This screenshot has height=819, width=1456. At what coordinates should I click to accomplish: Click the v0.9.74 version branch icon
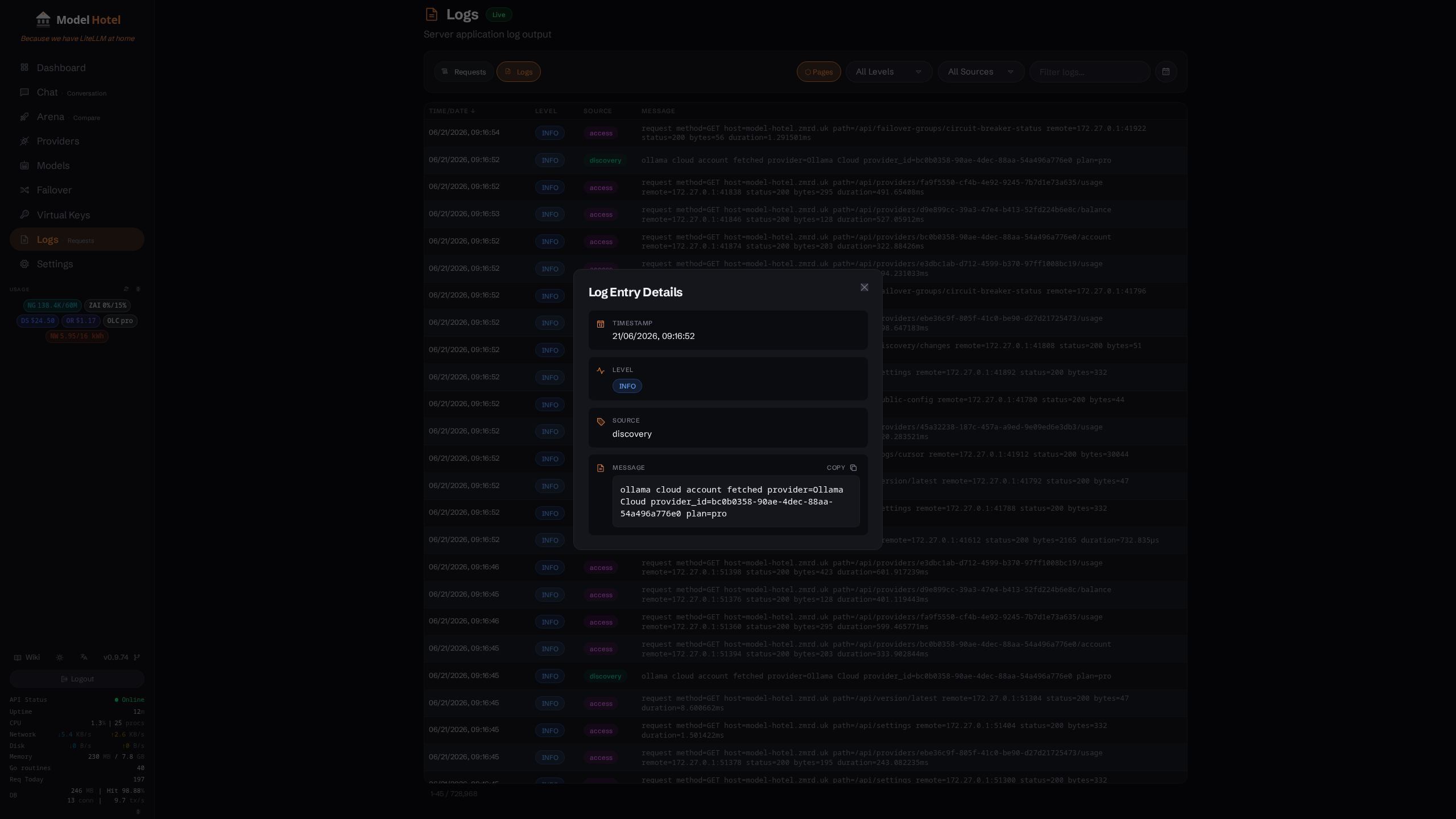pyautogui.click(x=136, y=657)
